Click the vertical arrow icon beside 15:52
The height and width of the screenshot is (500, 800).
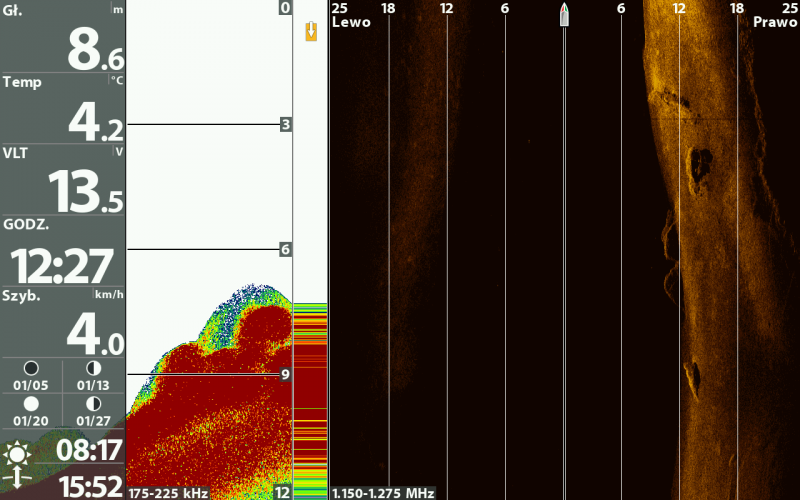coord(18,481)
